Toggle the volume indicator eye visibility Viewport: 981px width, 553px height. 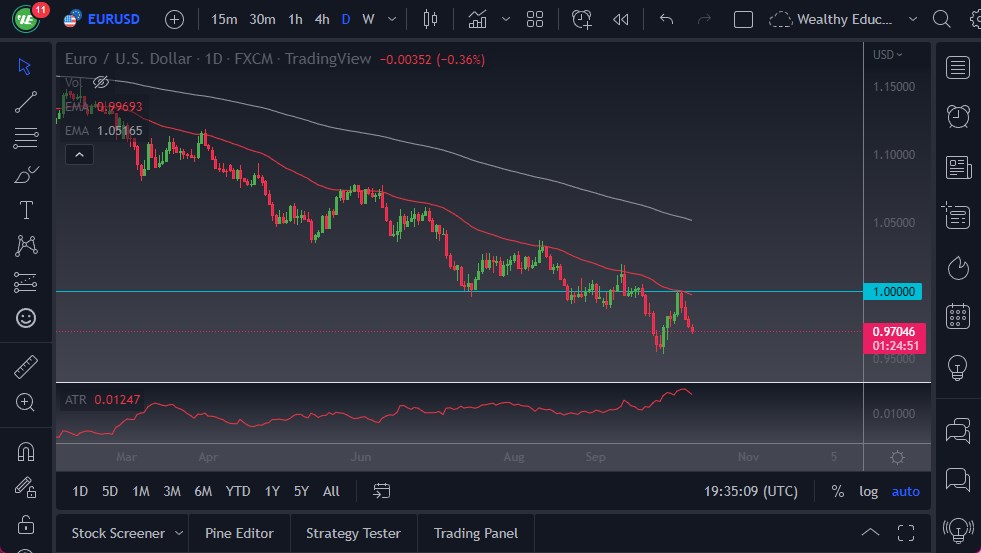tap(101, 82)
